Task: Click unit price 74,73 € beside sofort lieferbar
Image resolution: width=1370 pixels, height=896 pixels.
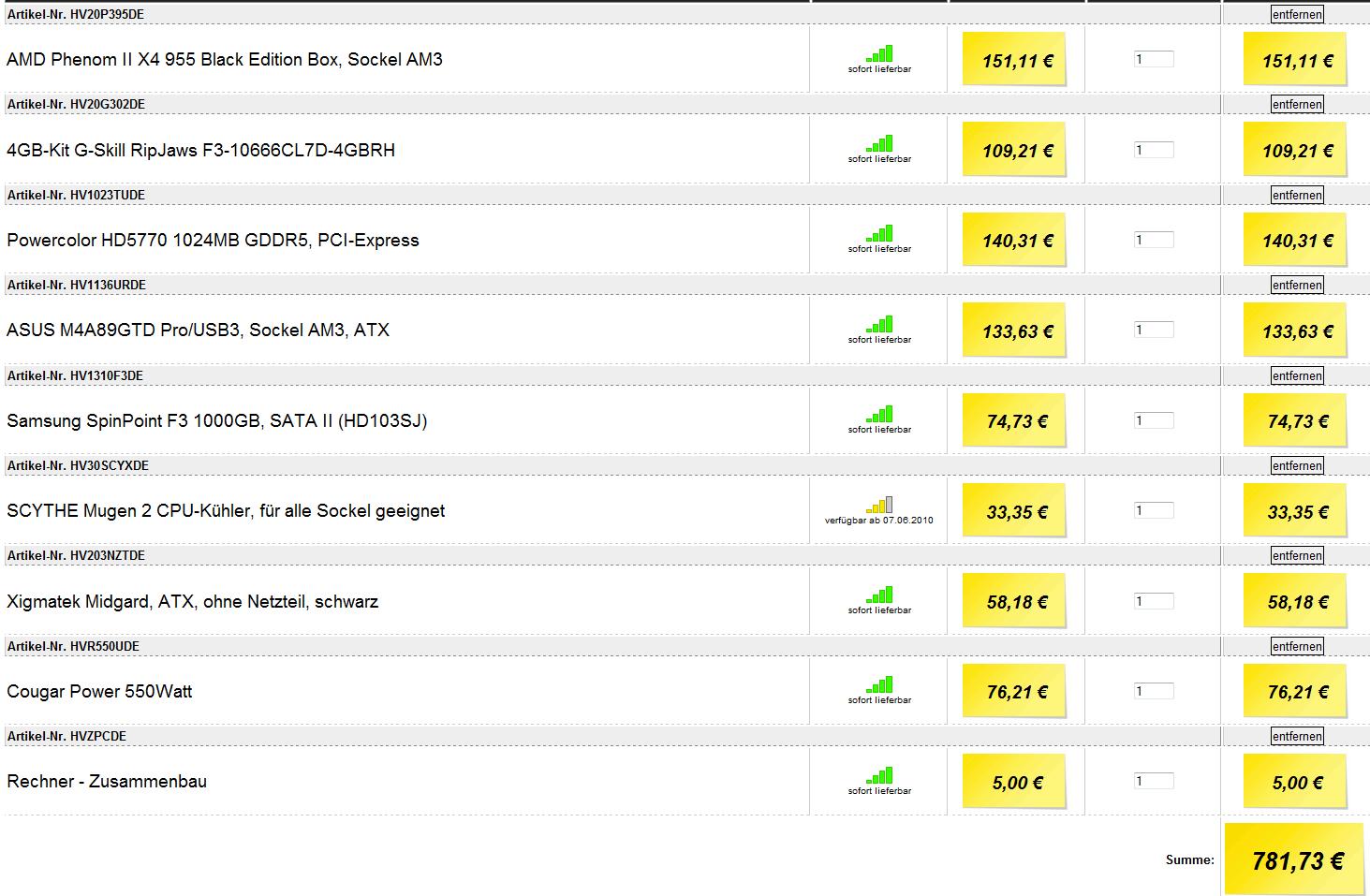Action: 1017,421
